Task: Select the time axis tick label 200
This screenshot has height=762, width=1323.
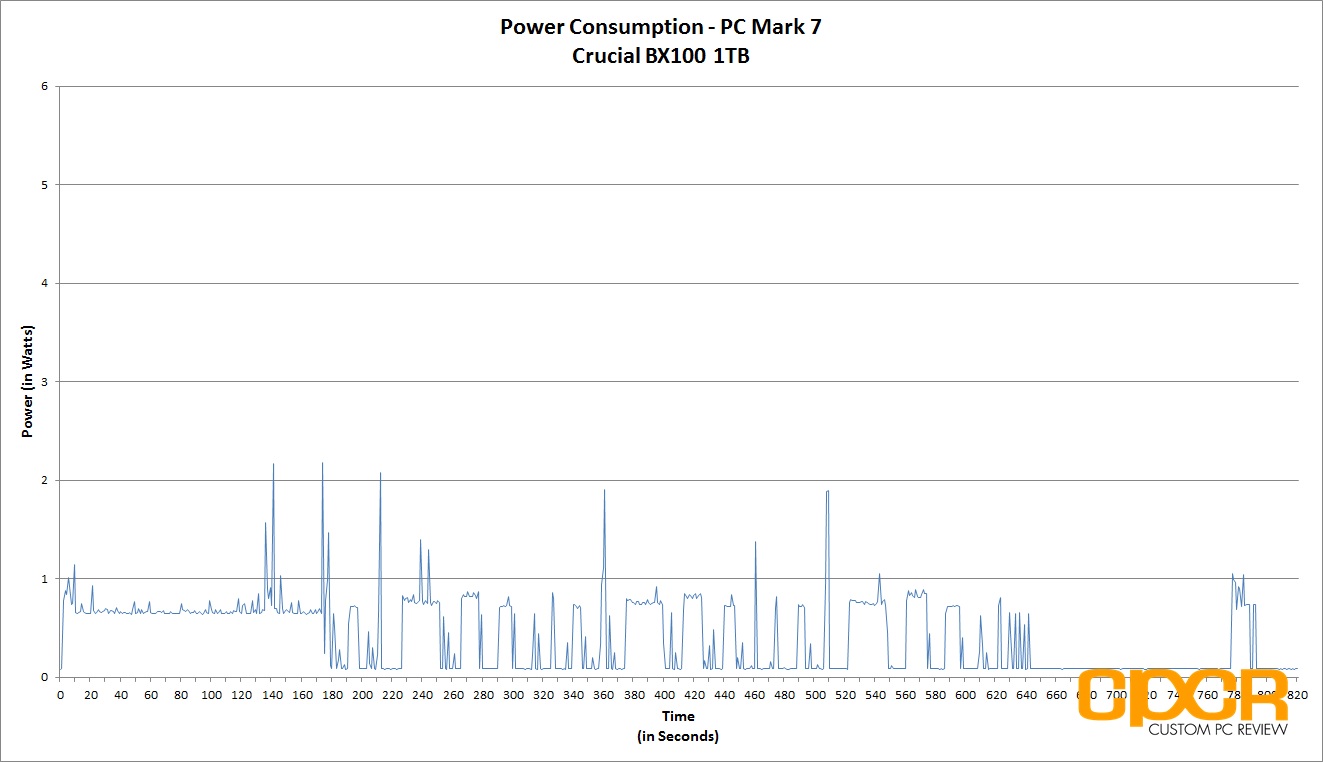Action: click(362, 694)
